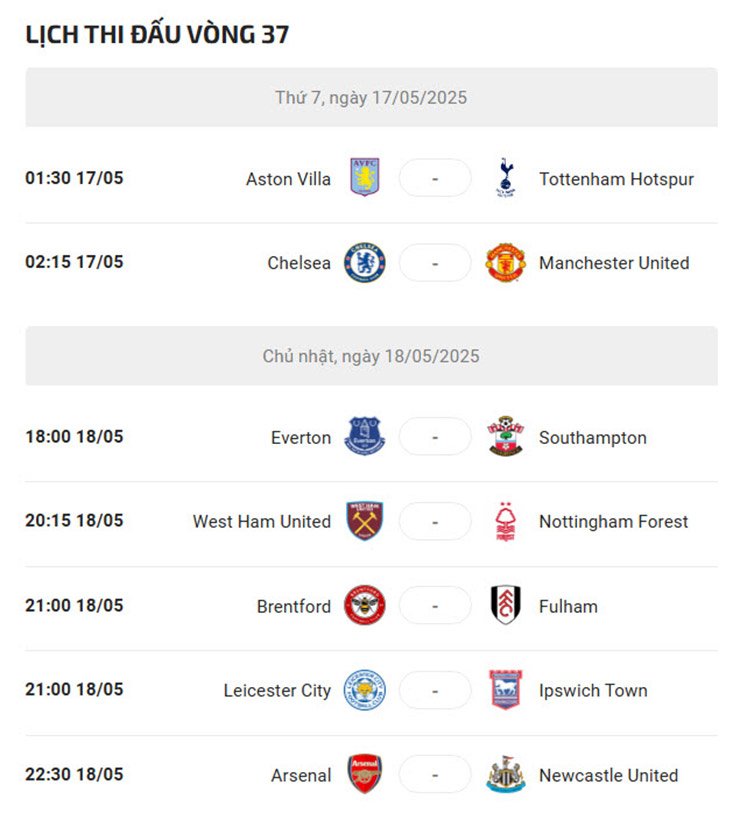Image resolution: width=740 pixels, height=820 pixels.
Task: Select the Thứ 7, ngày 17/05/2025 header
Action: (x=371, y=97)
